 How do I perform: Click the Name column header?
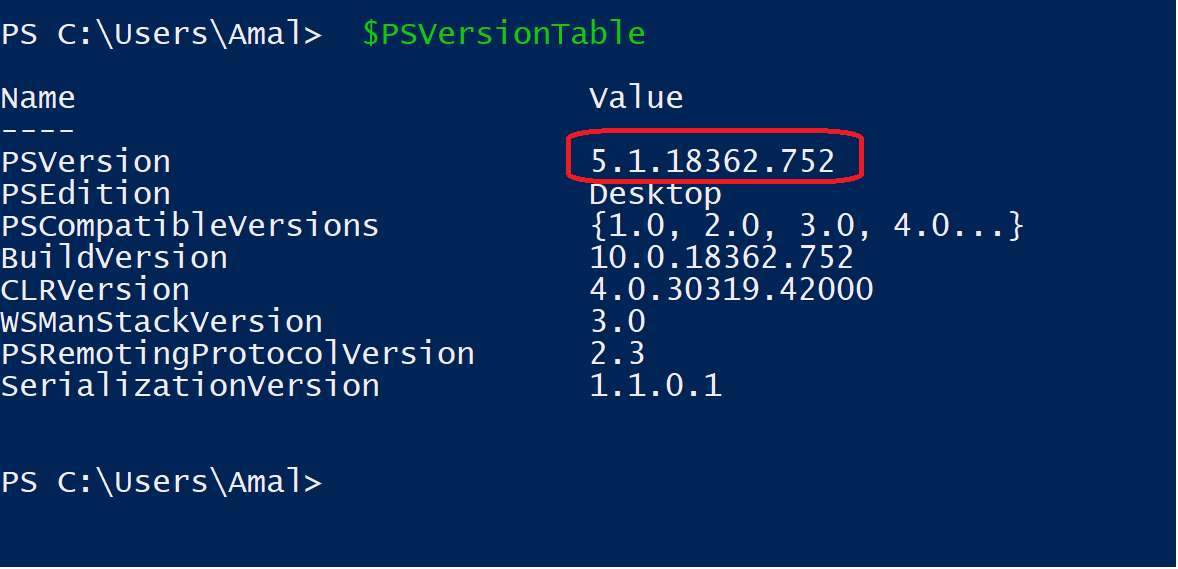[x=38, y=98]
